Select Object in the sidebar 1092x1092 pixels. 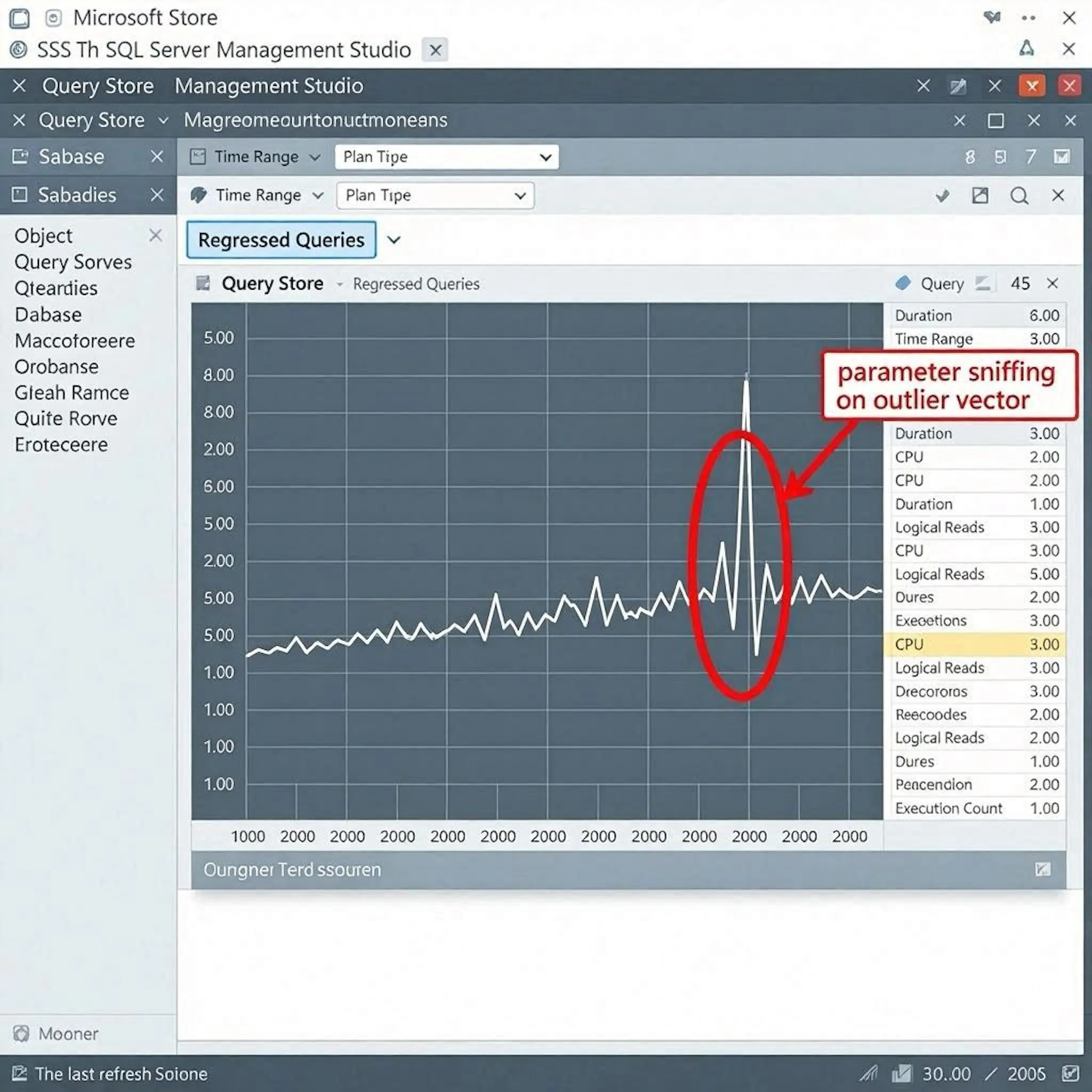pos(44,236)
